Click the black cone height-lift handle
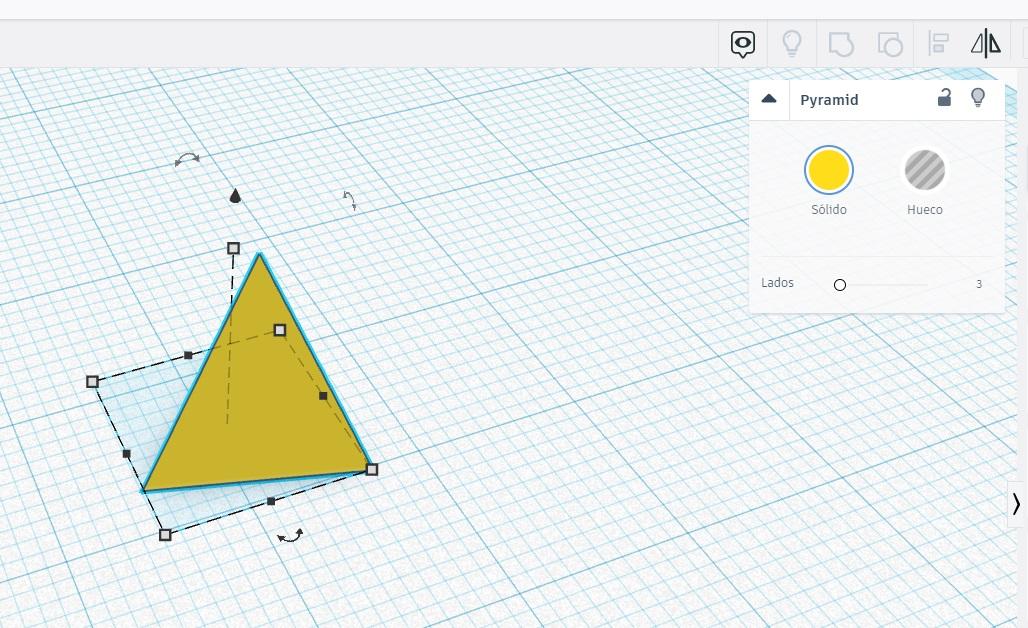Viewport: 1028px width, 628px height. (235, 195)
